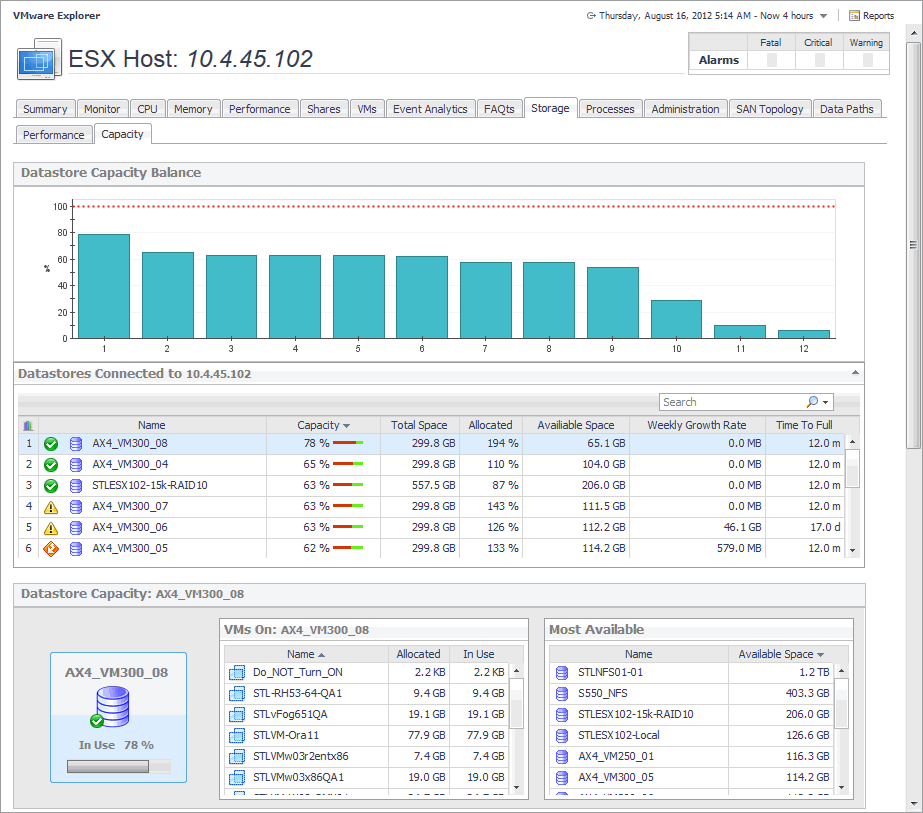Click the datastore icon next to STLESX102-15k-RAID10 in table

[76, 485]
